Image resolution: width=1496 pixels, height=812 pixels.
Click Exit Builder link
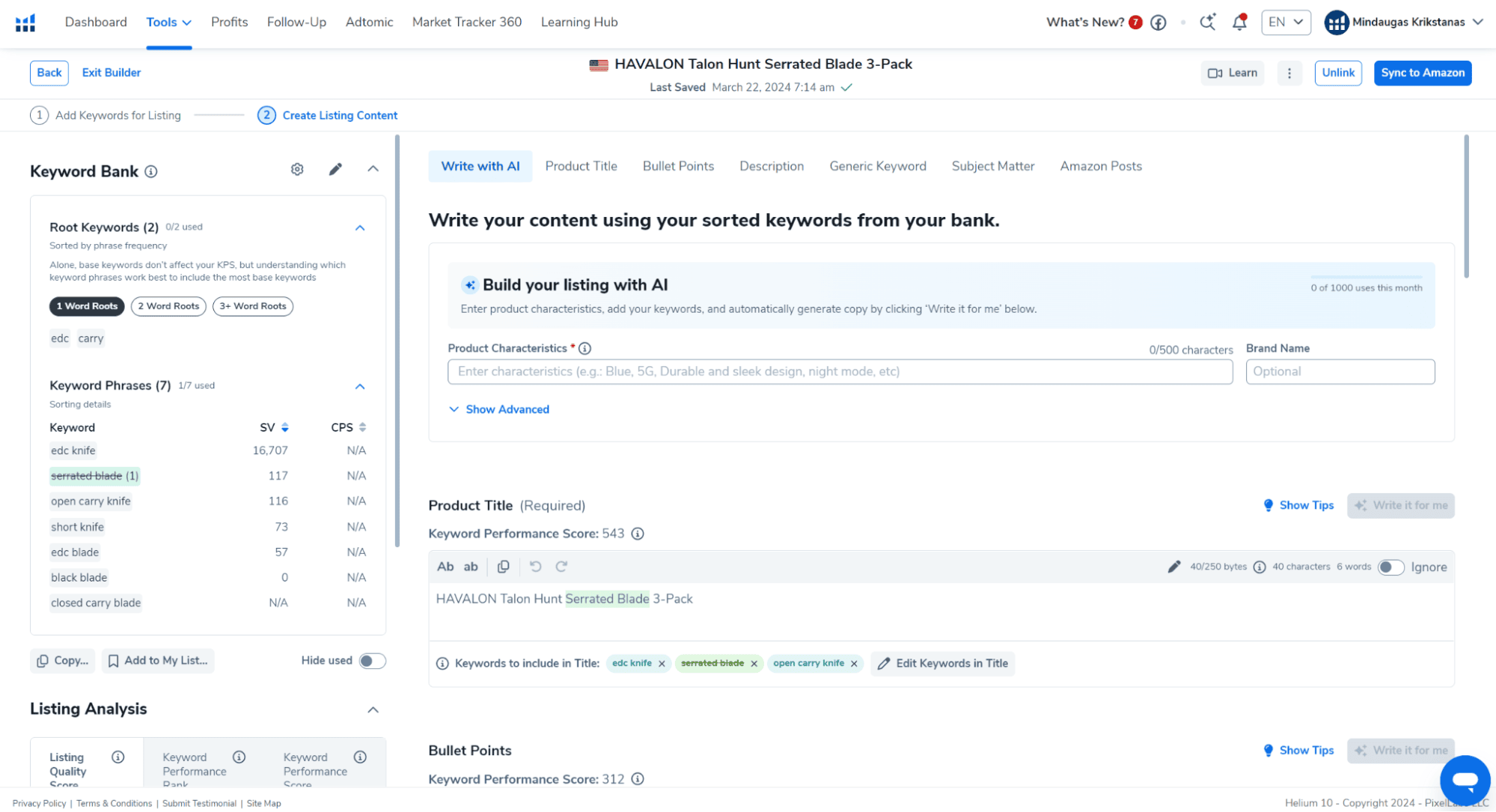point(112,73)
